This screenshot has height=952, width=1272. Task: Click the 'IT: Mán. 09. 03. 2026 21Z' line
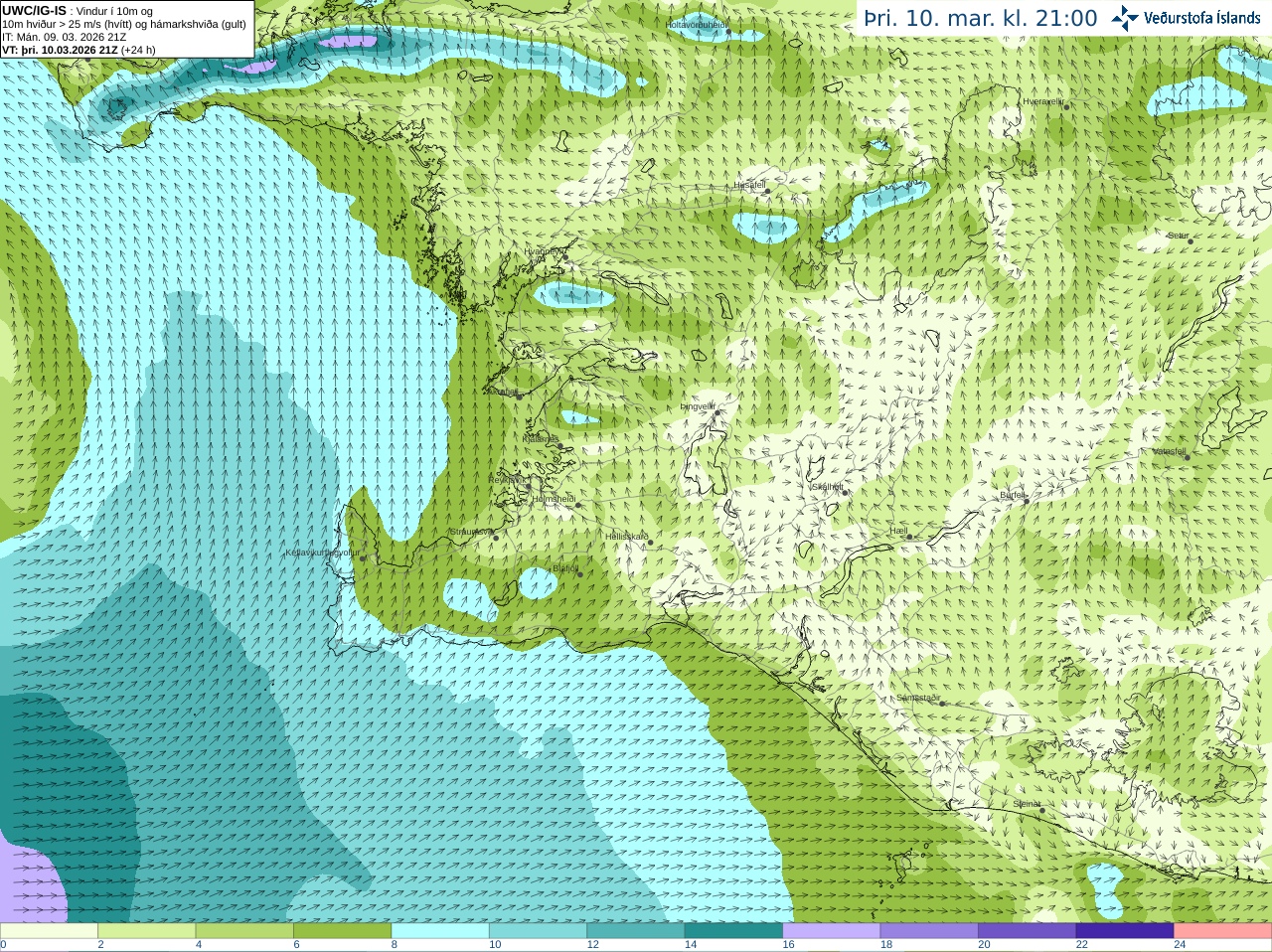[65, 37]
